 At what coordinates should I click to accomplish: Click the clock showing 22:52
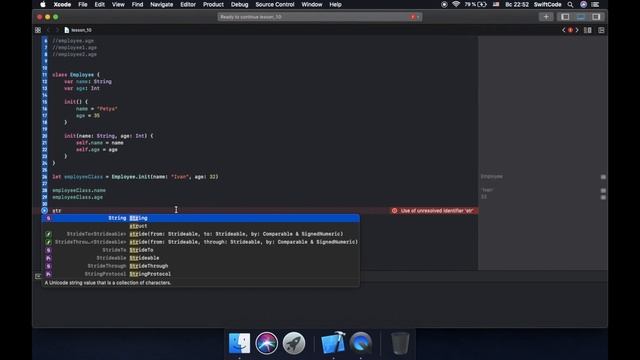point(517,4)
